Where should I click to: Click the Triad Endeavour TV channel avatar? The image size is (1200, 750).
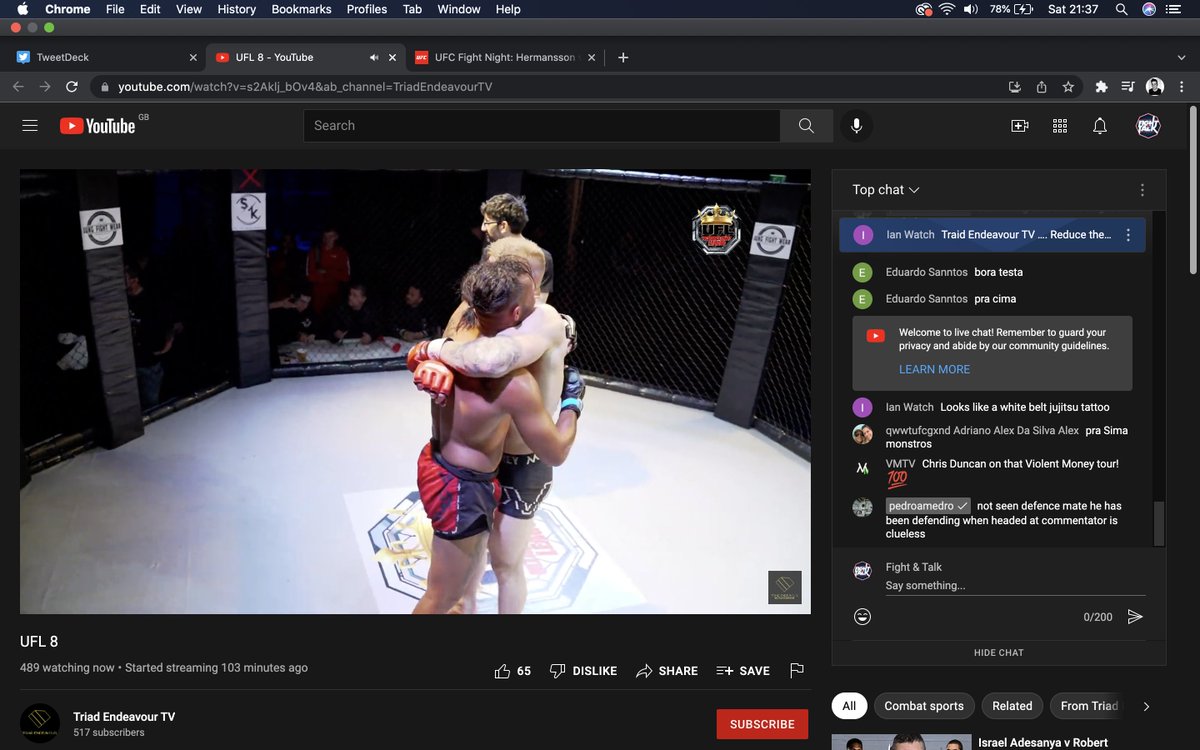[40, 724]
